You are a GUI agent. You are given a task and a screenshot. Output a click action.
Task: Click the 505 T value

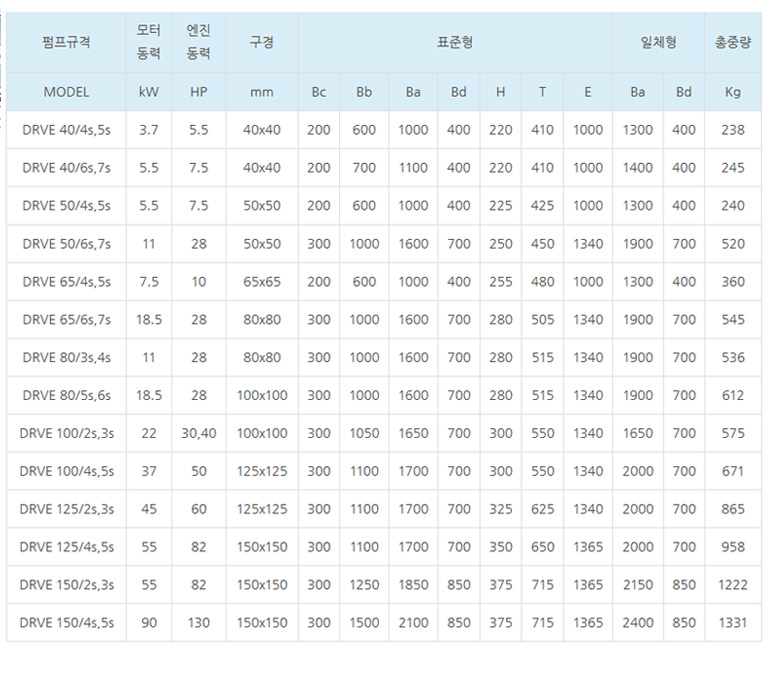click(542, 320)
